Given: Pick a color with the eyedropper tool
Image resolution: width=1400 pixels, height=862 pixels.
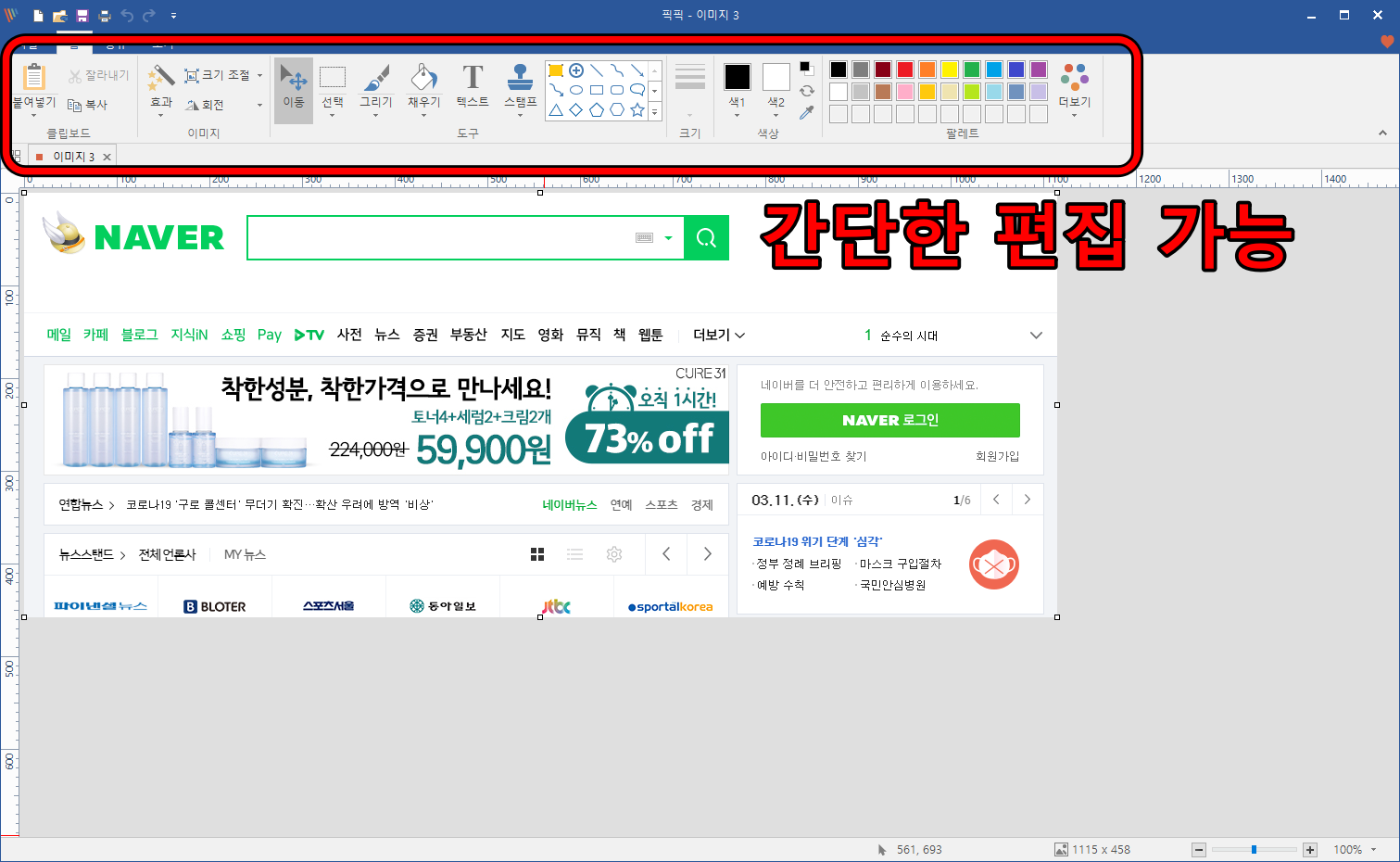Looking at the screenshot, I should (x=807, y=112).
